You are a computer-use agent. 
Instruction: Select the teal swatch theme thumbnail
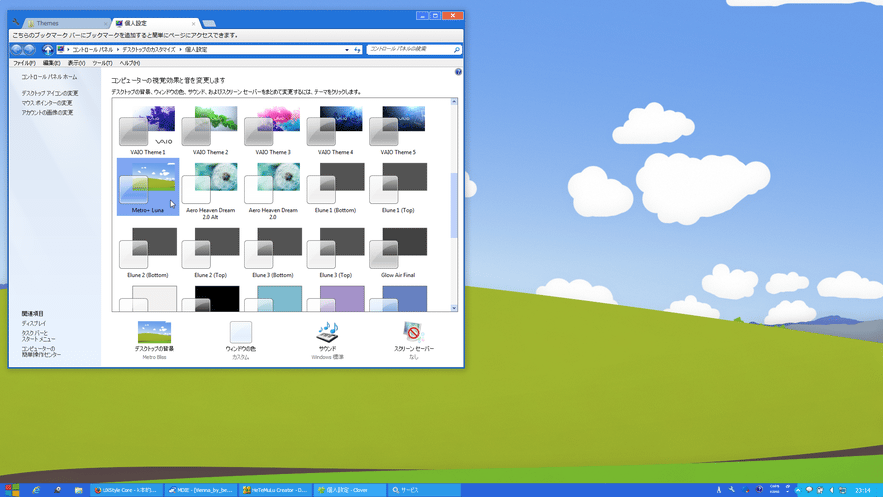click(273, 298)
